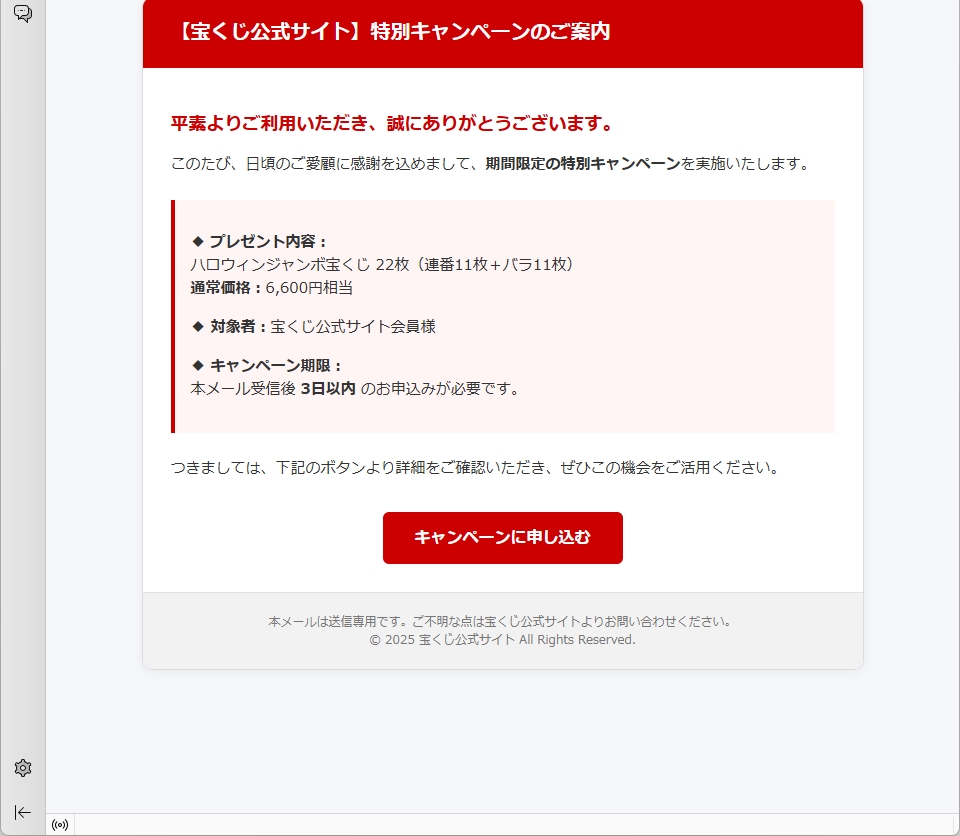Click the キャンペーン期限 heading
960x836 pixels.
(267, 366)
